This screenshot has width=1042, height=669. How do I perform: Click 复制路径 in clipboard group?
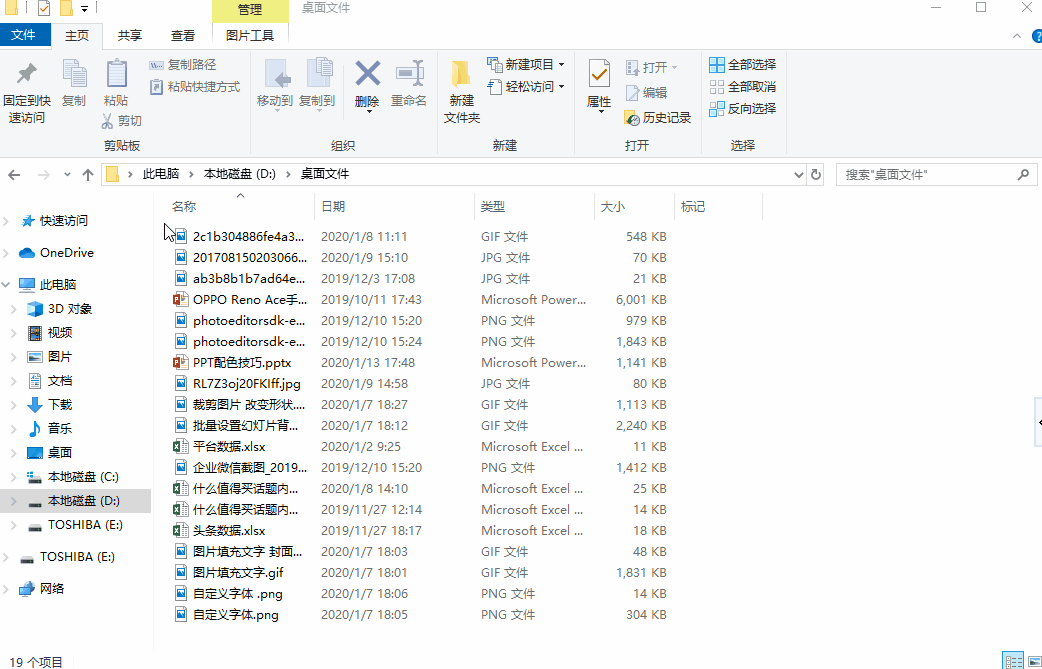(x=183, y=65)
